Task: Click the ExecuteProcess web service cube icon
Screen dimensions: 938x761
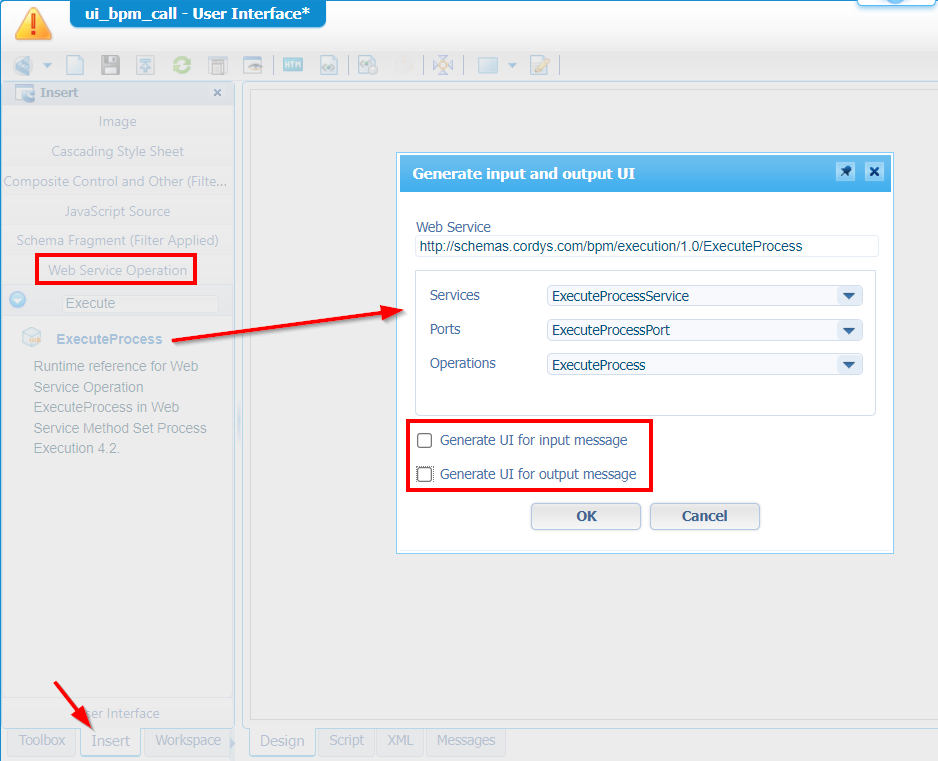Action: click(x=32, y=338)
